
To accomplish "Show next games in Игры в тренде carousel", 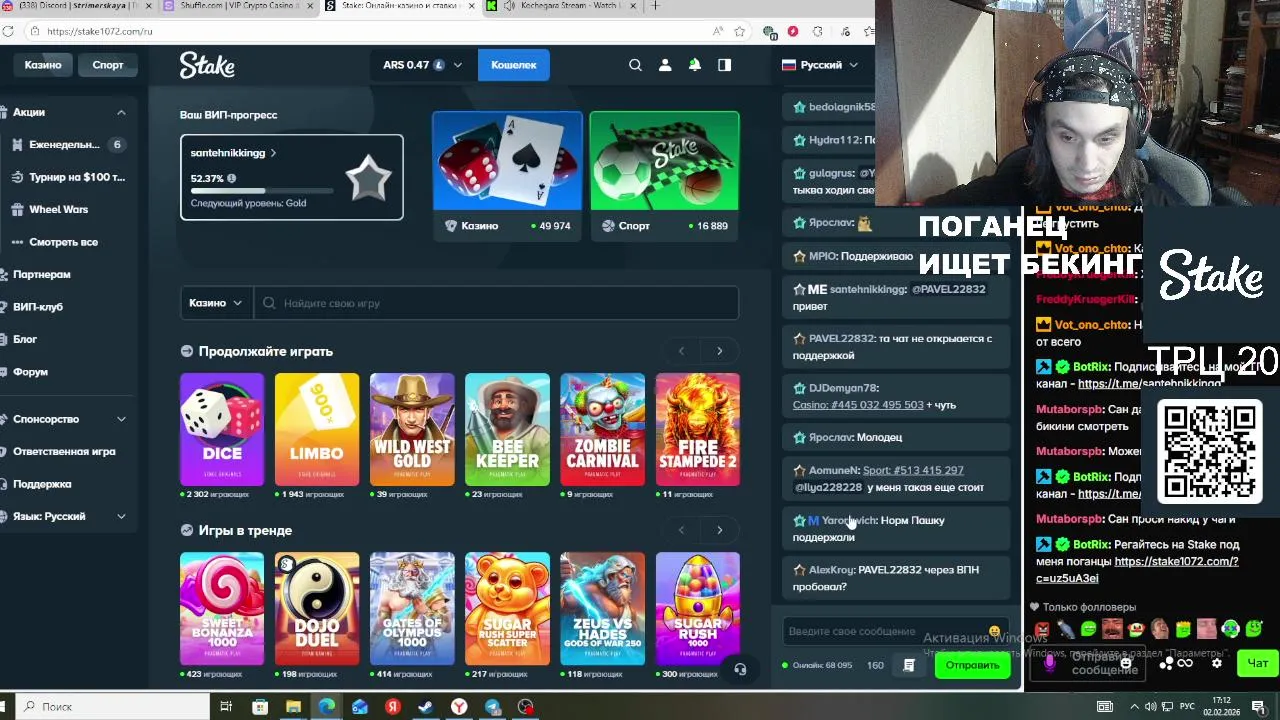I will tap(719, 530).
